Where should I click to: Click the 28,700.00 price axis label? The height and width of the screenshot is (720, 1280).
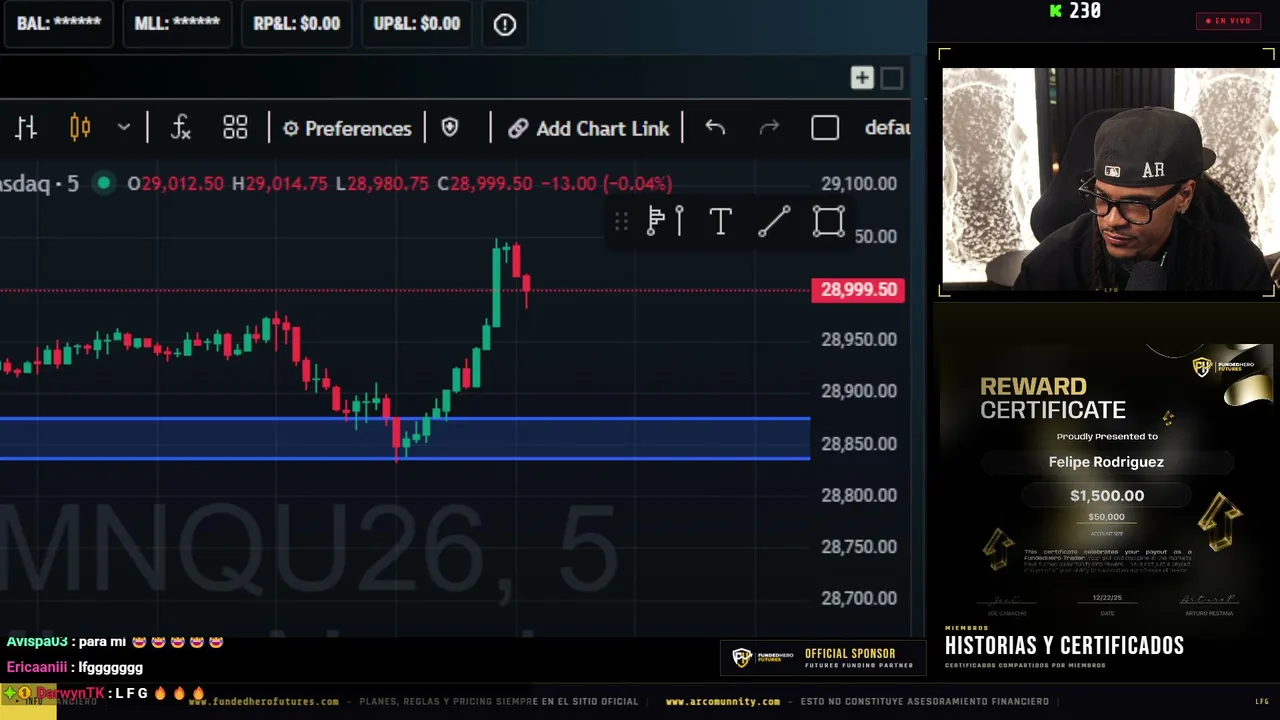click(859, 598)
